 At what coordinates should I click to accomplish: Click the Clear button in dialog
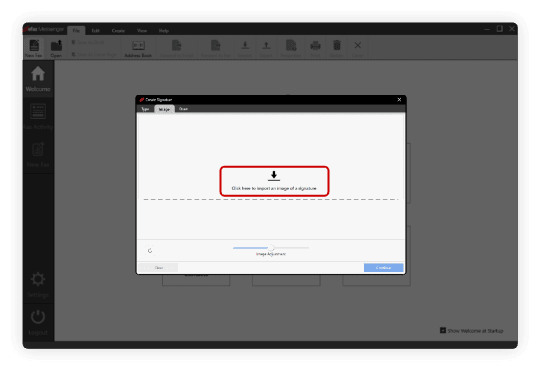158,268
